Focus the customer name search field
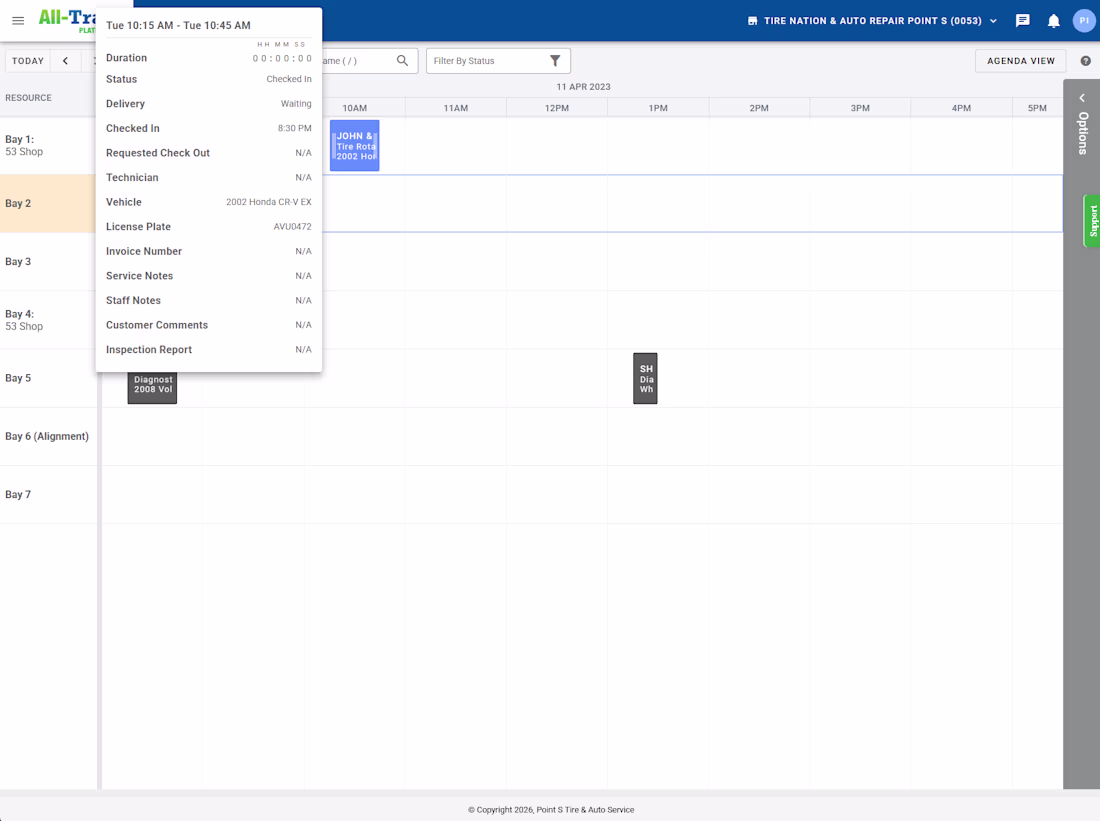 pos(358,61)
